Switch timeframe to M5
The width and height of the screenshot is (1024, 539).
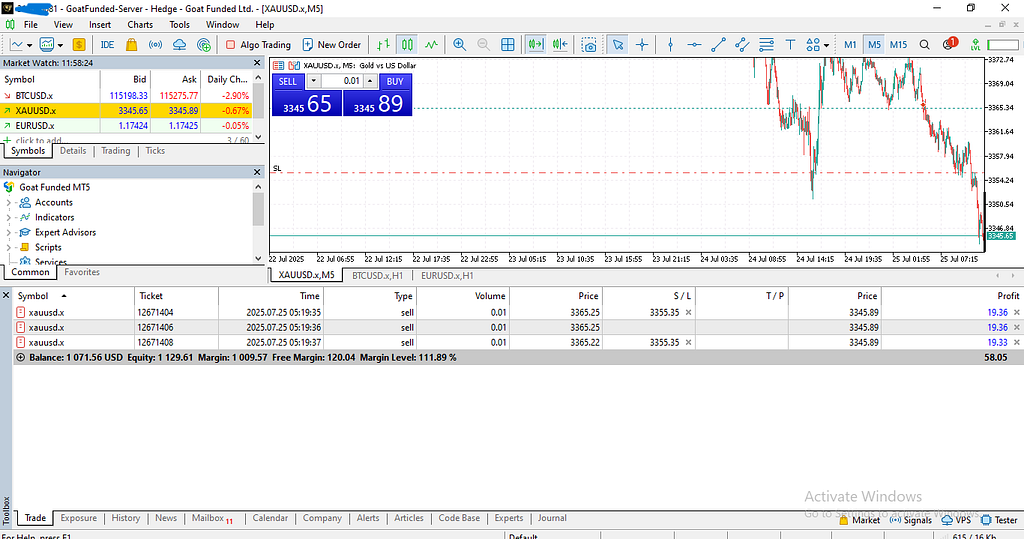[874, 44]
